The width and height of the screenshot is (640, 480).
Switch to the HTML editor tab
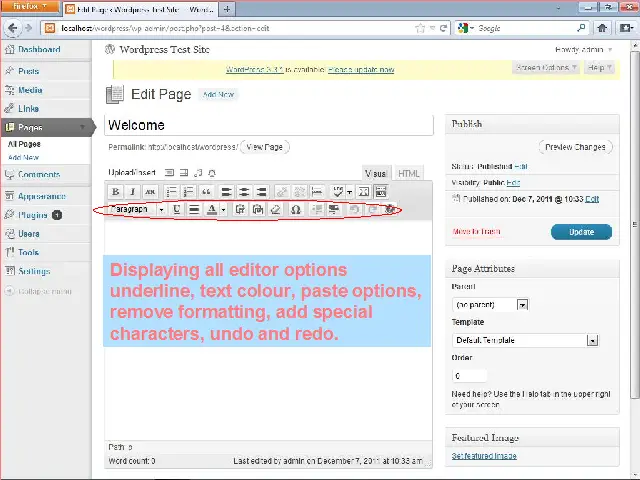click(x=409, y=173)
